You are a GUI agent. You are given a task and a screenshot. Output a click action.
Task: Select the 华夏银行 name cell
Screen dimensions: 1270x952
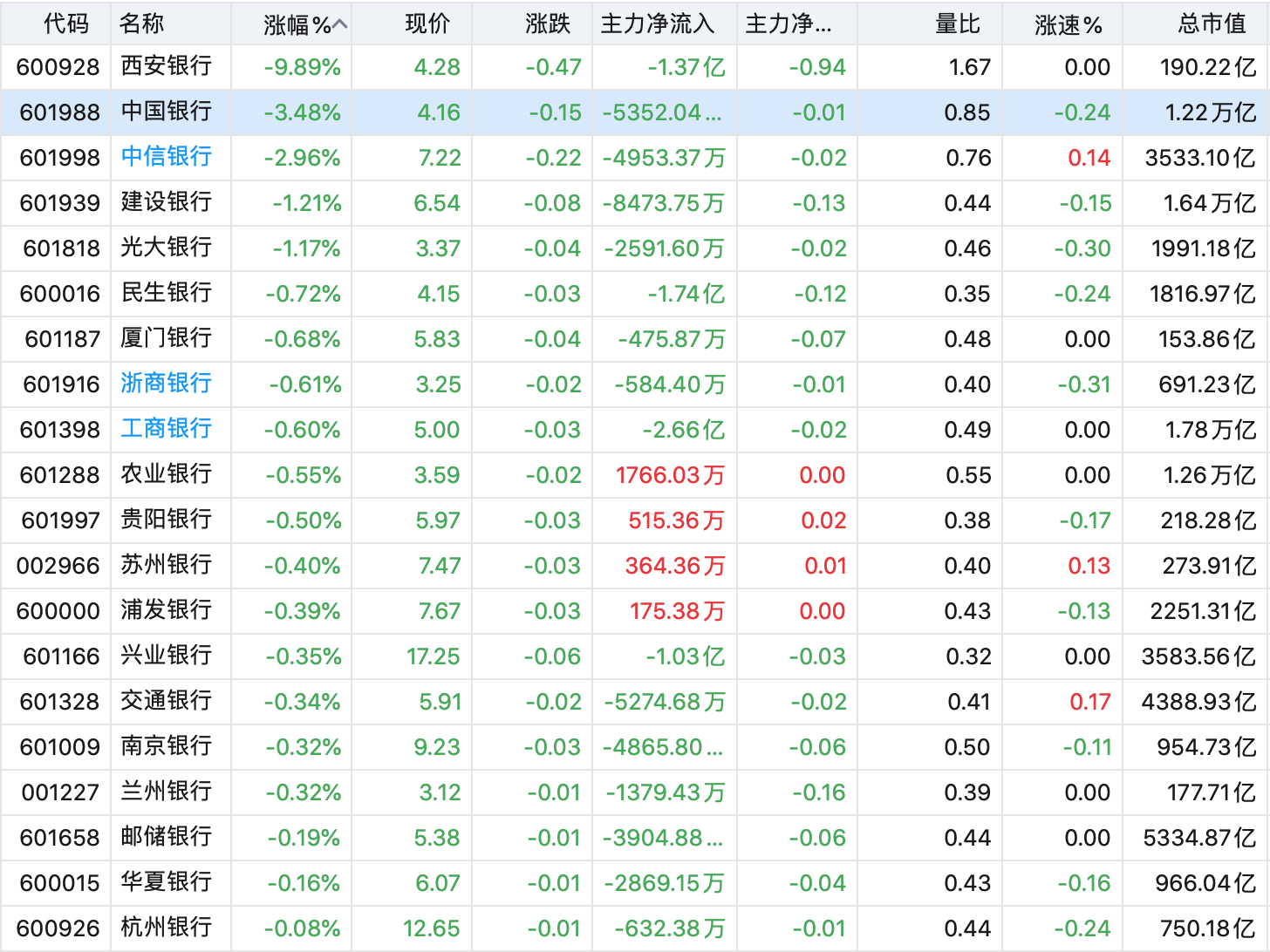(x=166, y=882)
